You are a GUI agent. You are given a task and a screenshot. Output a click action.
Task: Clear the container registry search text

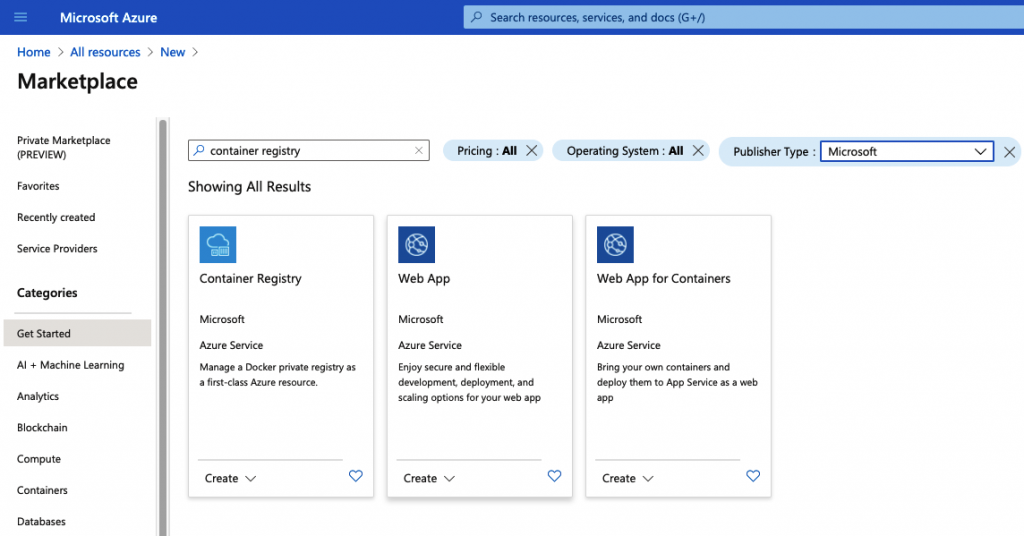point(419,151)
